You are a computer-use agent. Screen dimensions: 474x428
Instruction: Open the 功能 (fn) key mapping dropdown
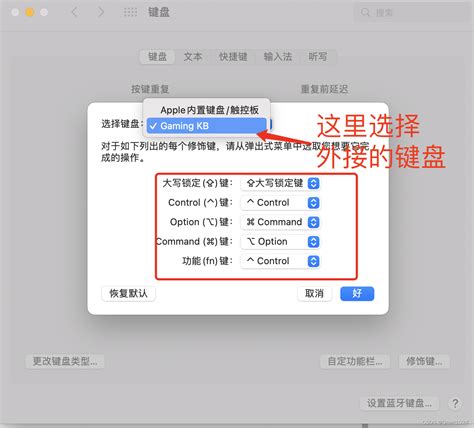click(x=280, y=261)
